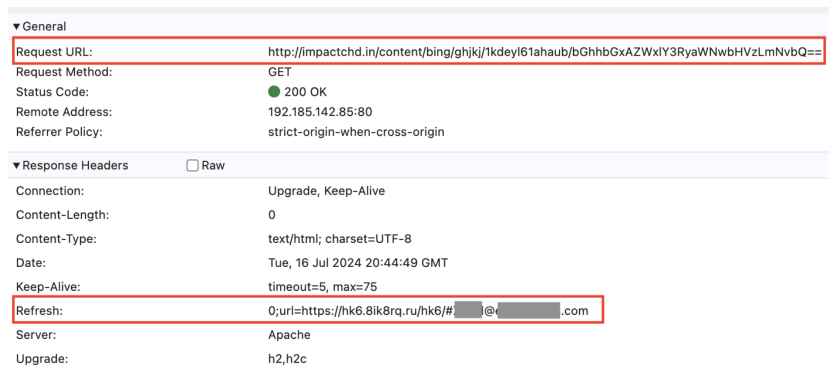
Task: Click the Request Method label
Action: (64, 72)
